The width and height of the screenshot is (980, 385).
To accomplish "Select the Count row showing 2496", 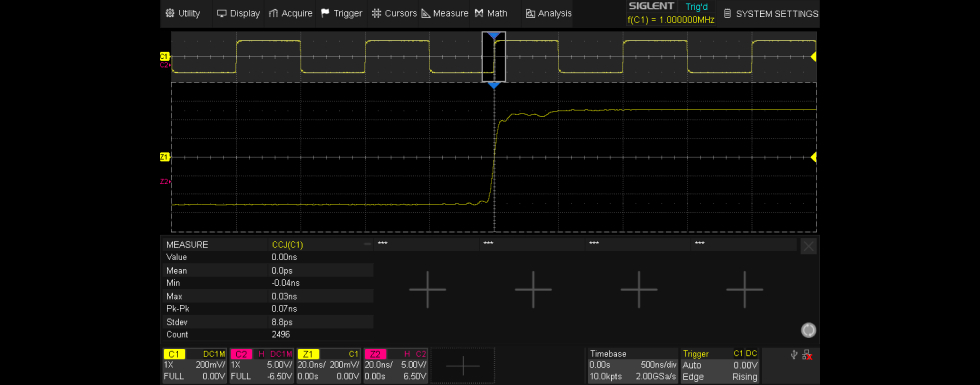I will pyautogui.click(x=268, y=334).
